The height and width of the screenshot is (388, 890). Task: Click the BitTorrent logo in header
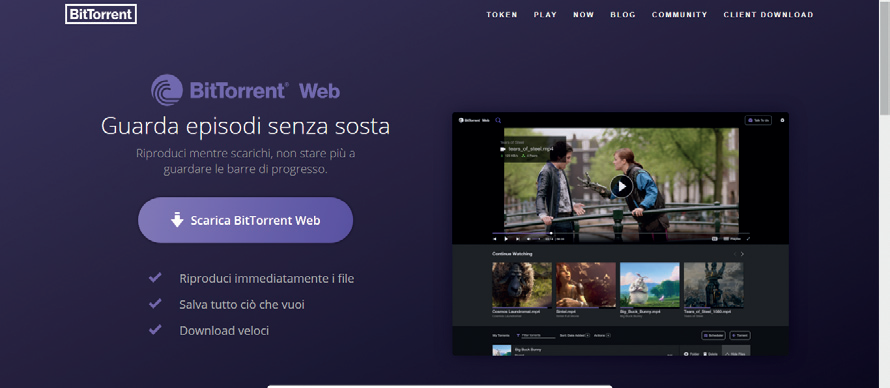(101, 14)
